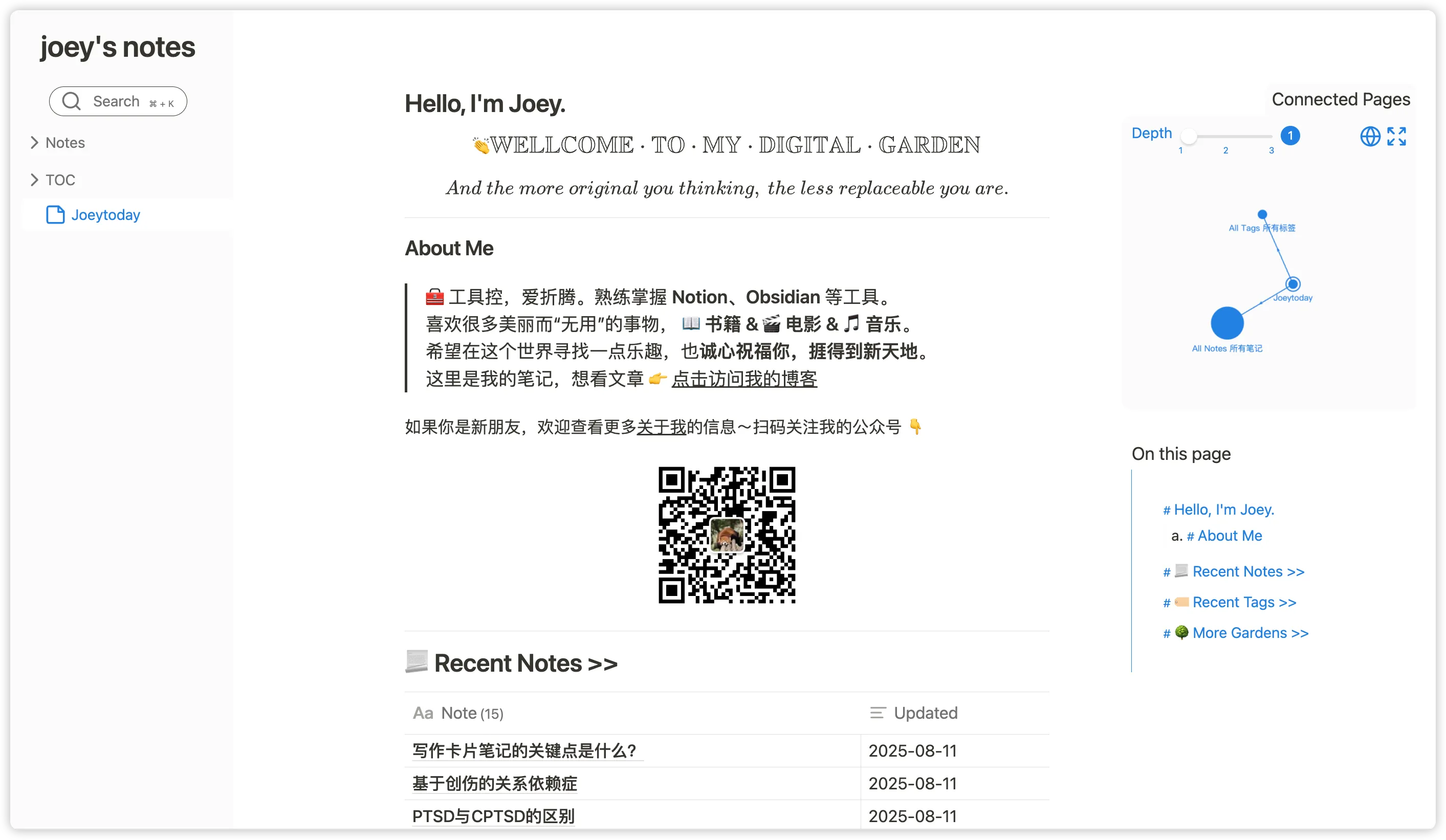This screenshot has width=1446, height=840.
Task: Click the All Notes graph node
Action: 1227,323
